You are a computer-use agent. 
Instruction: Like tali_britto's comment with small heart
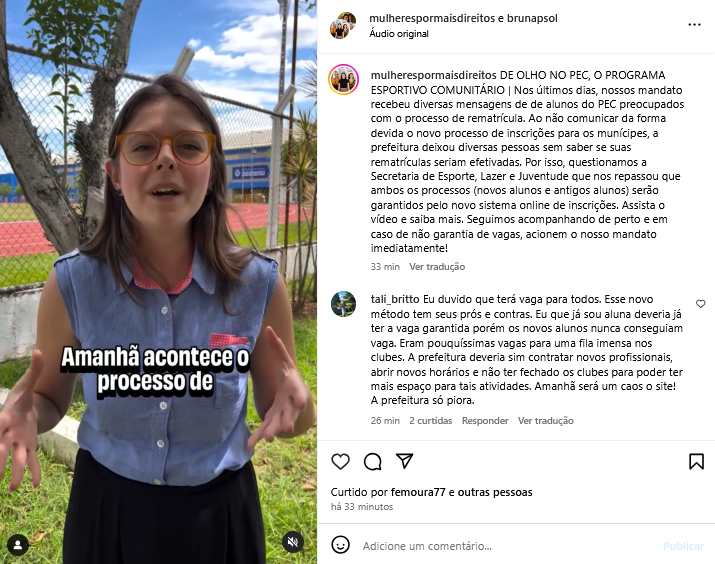pos(700,304)
